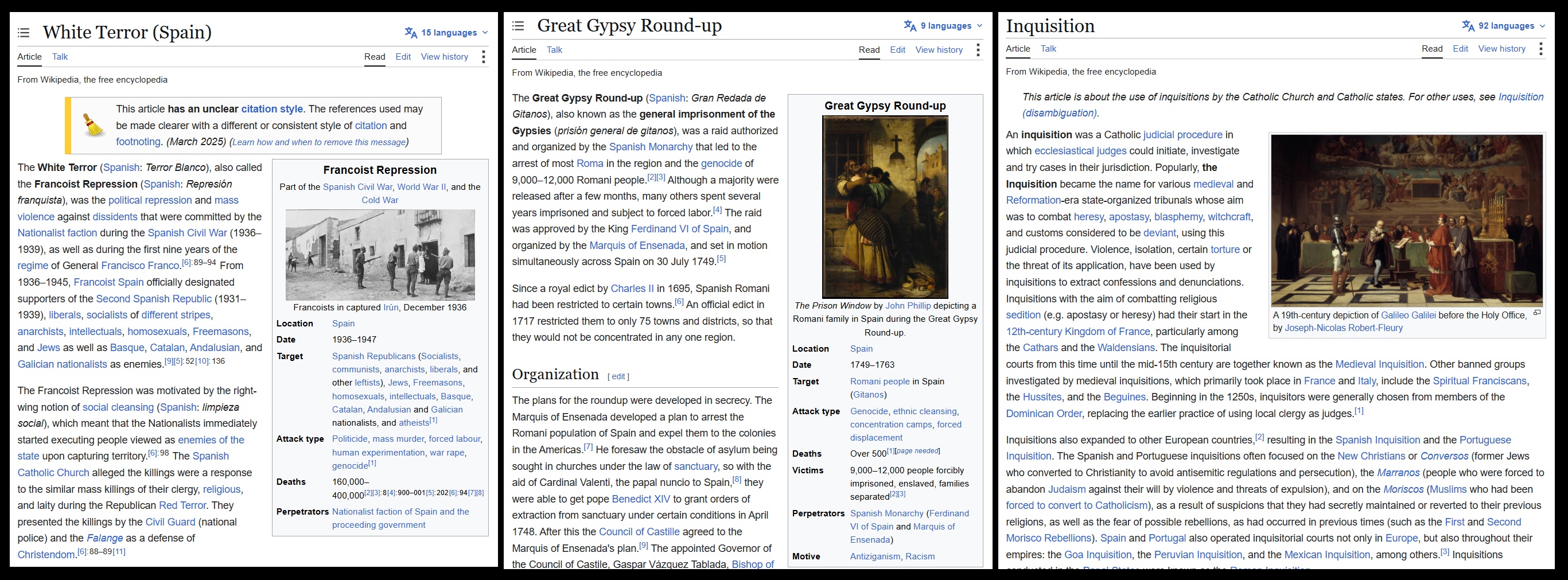Open View history for Great Gypsy Round-up
The width and height of the screenshot is (1568, 580).
(x=939, y=50)
